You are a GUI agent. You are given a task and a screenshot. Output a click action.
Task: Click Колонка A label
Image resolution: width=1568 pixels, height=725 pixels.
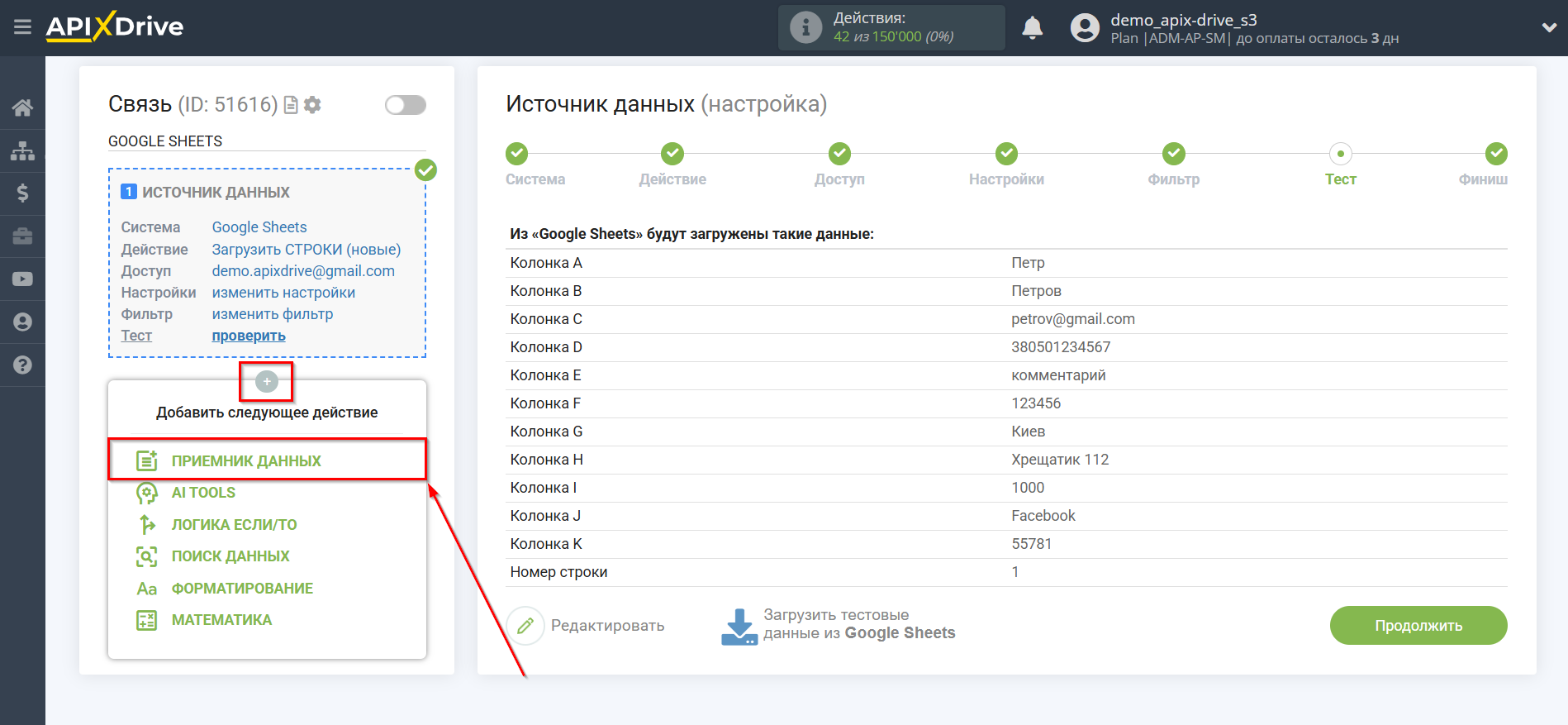pyautogui.click(x=546, y=263)
